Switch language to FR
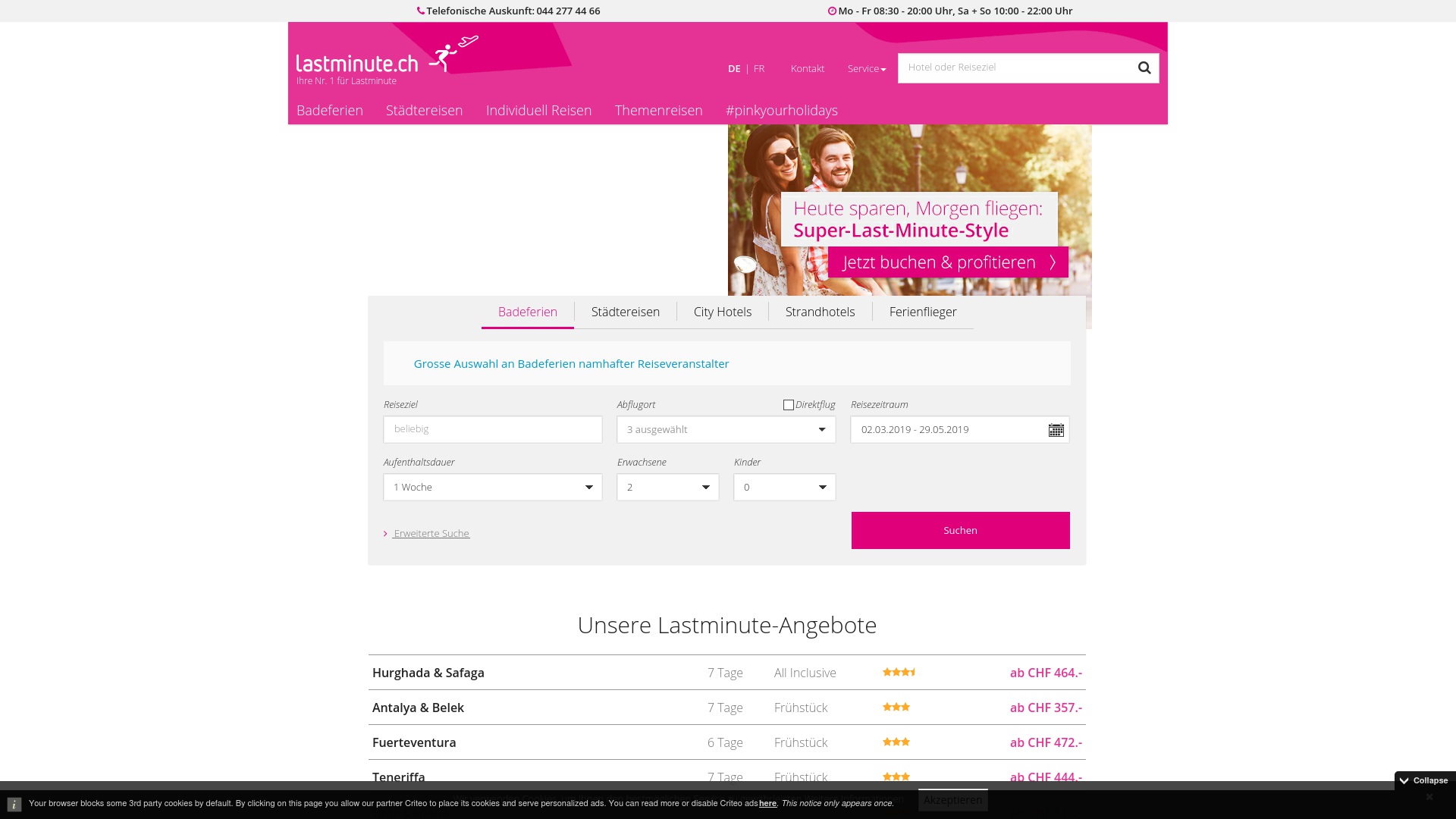 759,69
